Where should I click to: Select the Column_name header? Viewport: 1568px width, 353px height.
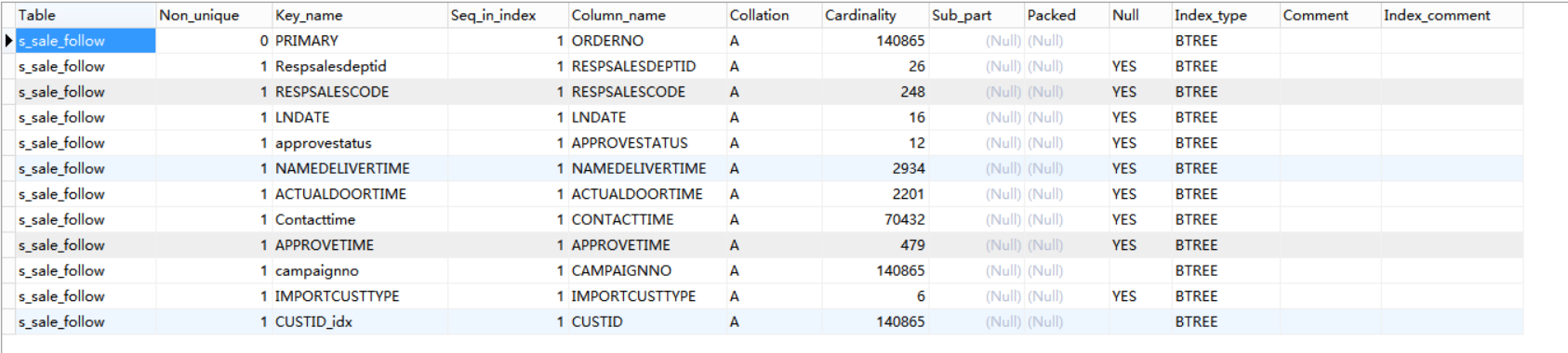[x=646, y=15]
